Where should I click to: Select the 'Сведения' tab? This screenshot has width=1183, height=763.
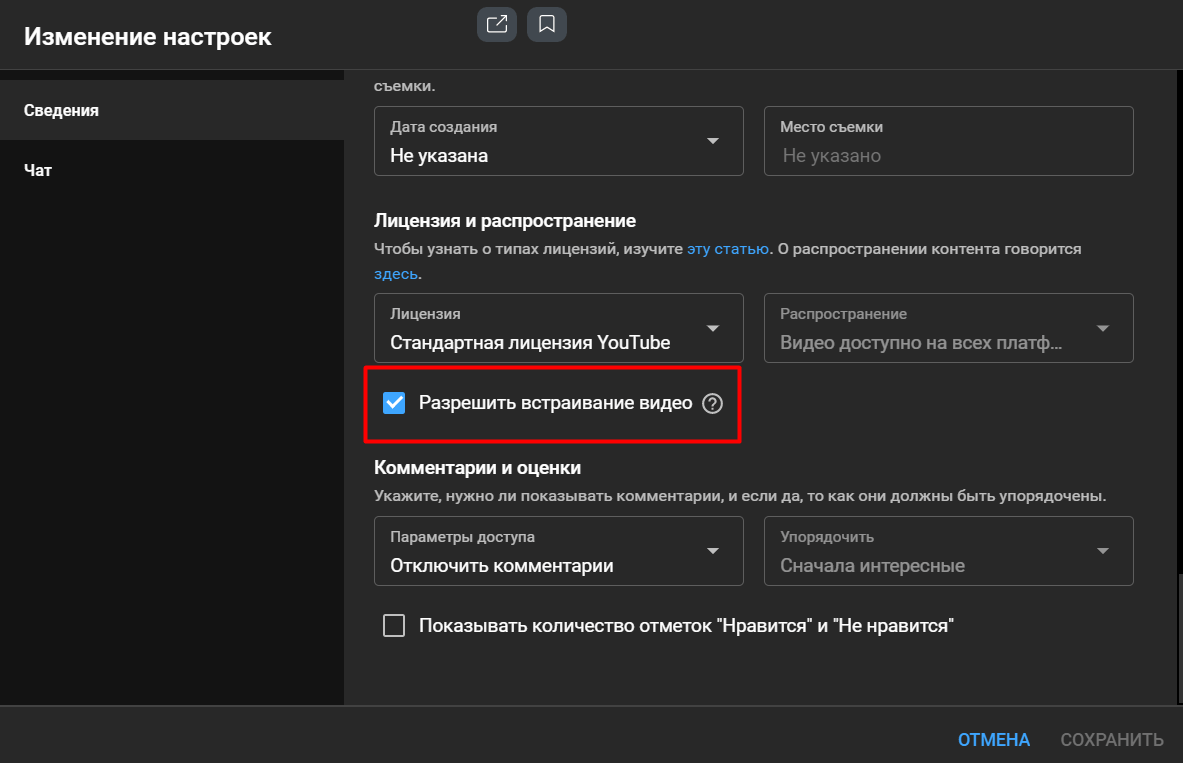click(61, 110)
